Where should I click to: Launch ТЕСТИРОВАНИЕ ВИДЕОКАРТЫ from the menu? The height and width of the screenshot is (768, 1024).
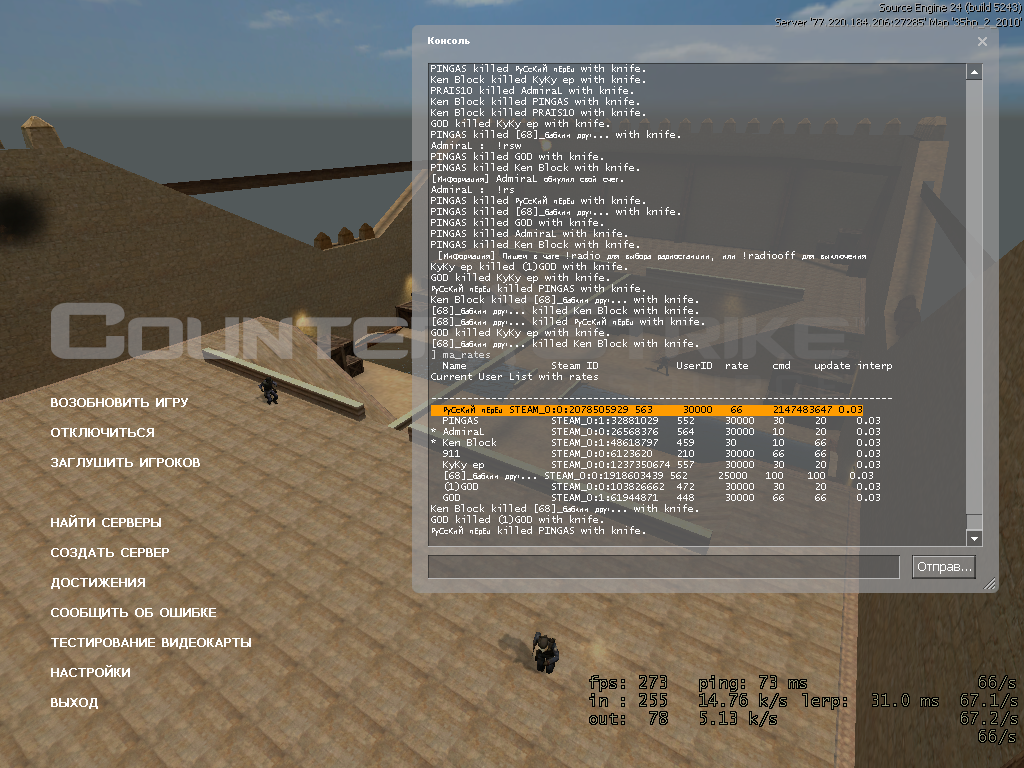coord(151,643)
